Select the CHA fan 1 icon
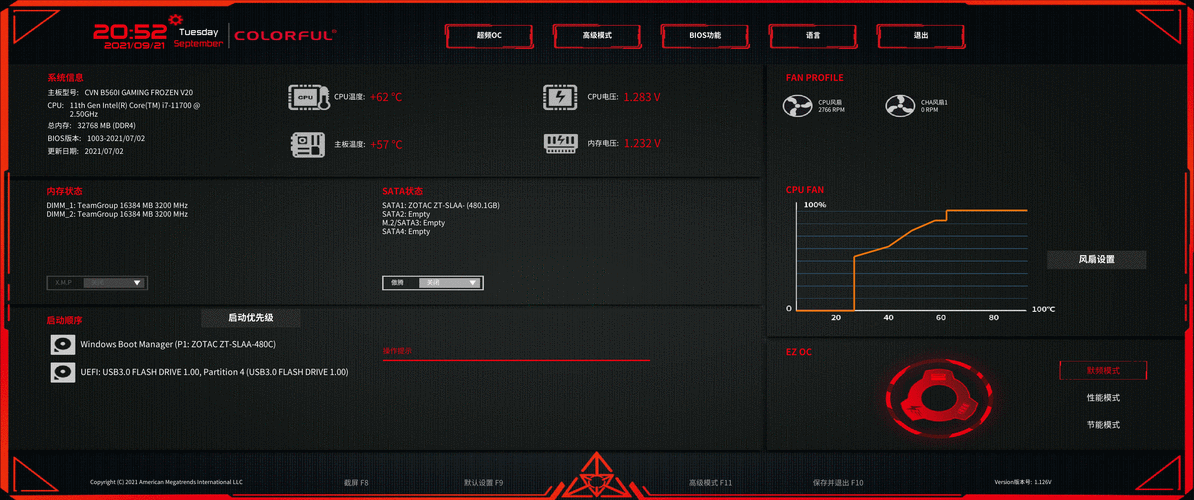Screen dimensions: 1194x500 point(900,105)
